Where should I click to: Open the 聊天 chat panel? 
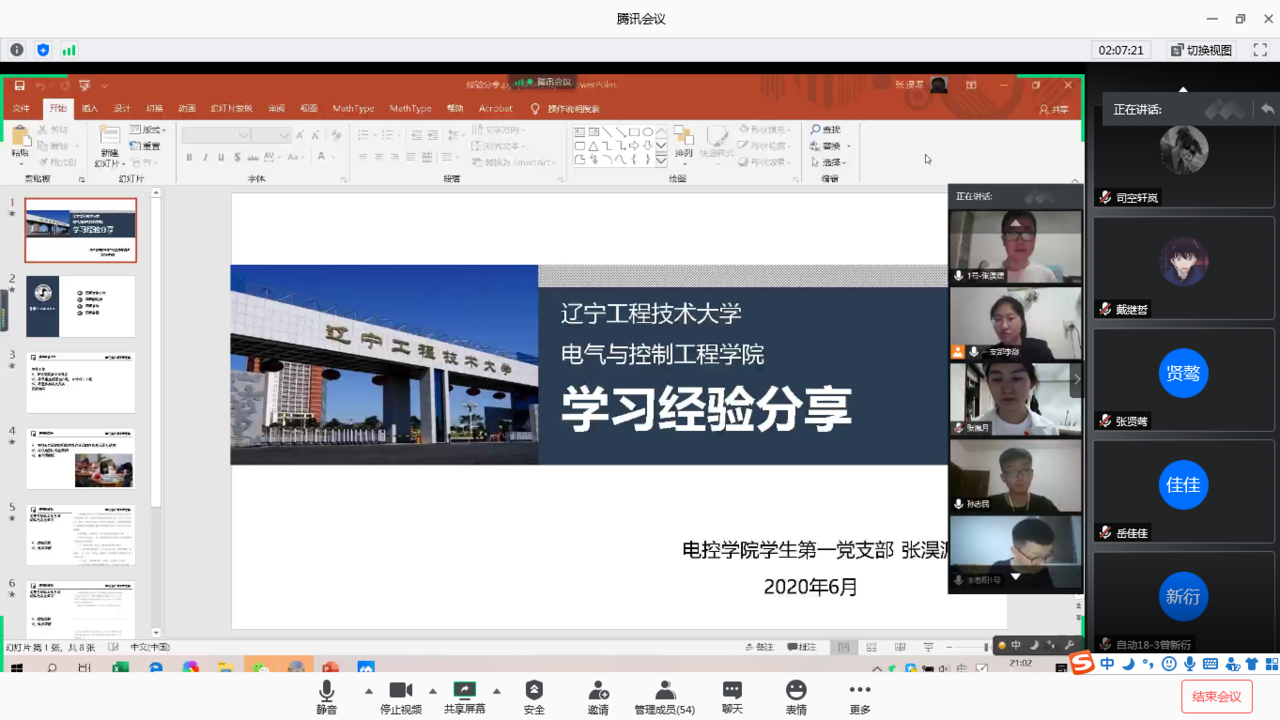click(x=732, y=695)
